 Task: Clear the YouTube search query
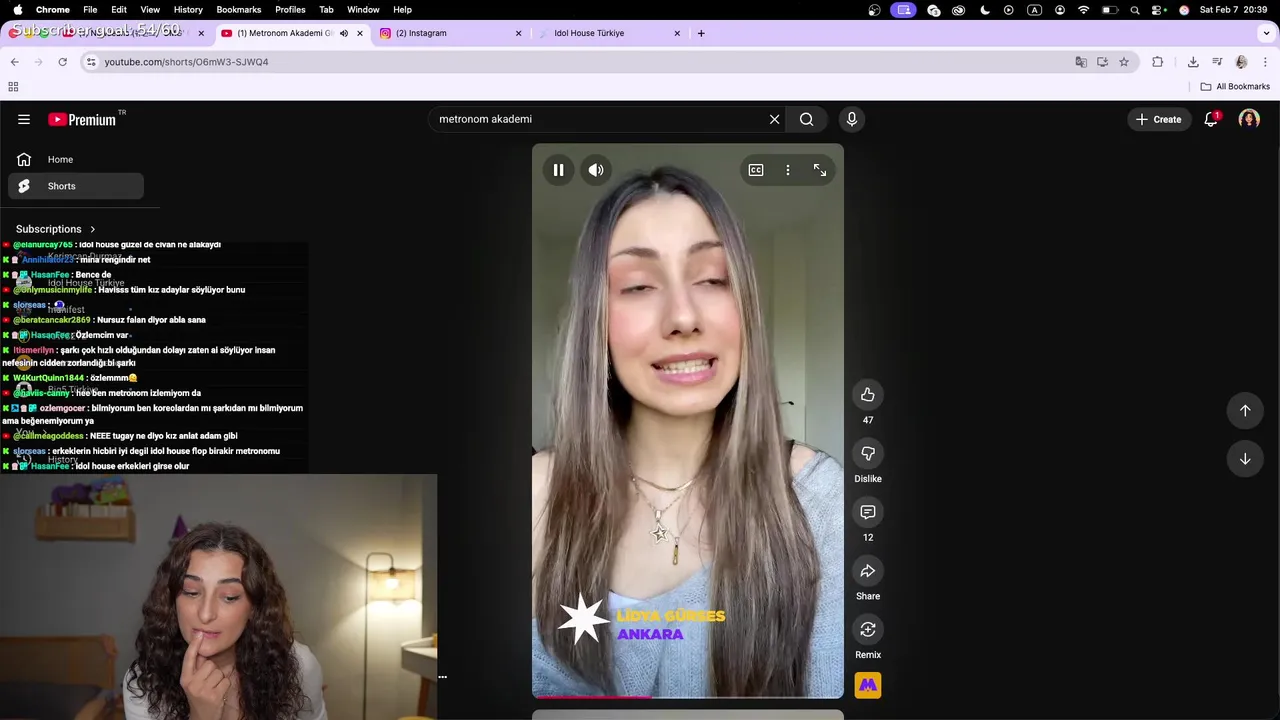[774, 119]
